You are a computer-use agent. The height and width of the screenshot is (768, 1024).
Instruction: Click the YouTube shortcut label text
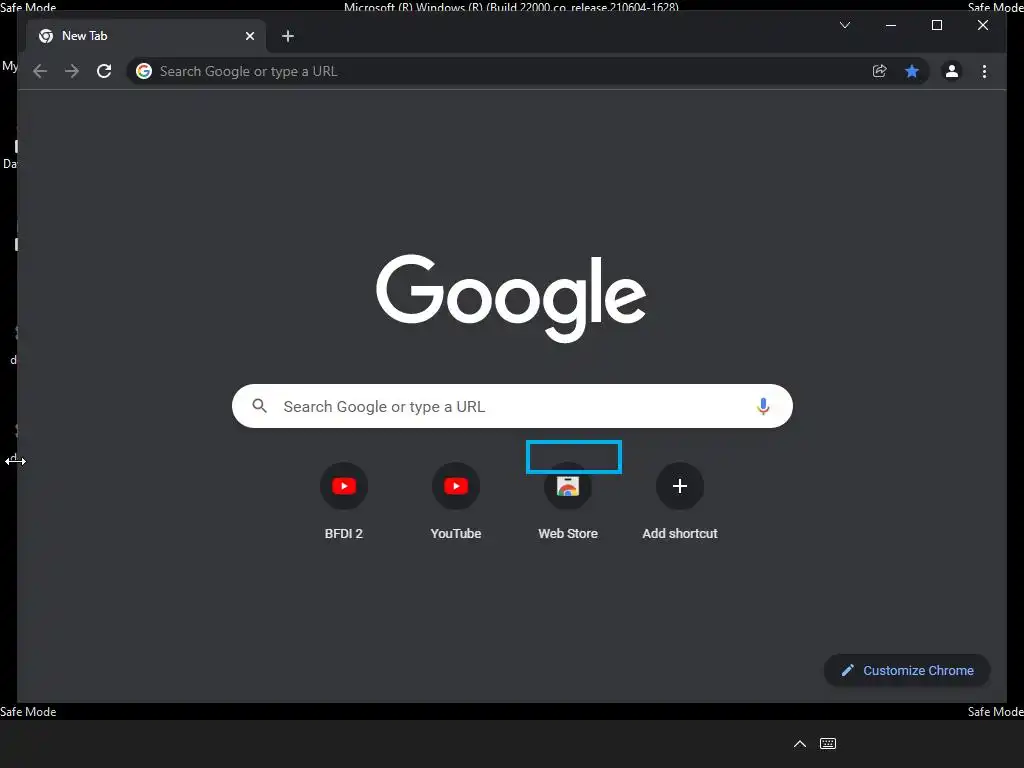[x=456, y=534]
